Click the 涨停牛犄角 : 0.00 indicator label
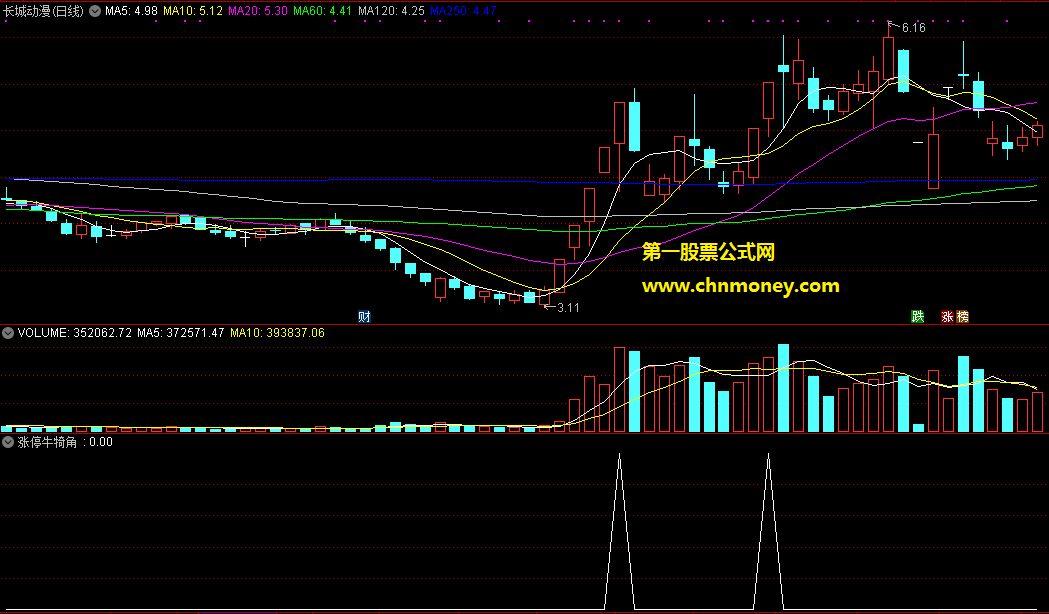This screenshot has width=1049, height=614. (x=65, y=442)
